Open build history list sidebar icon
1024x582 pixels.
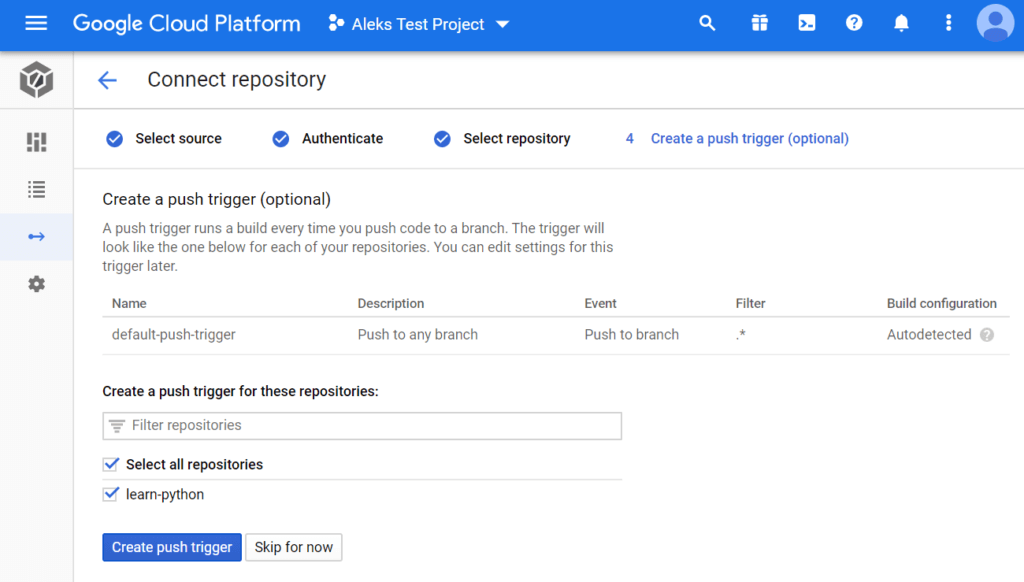pyautogui.click(x=36, y=189)
